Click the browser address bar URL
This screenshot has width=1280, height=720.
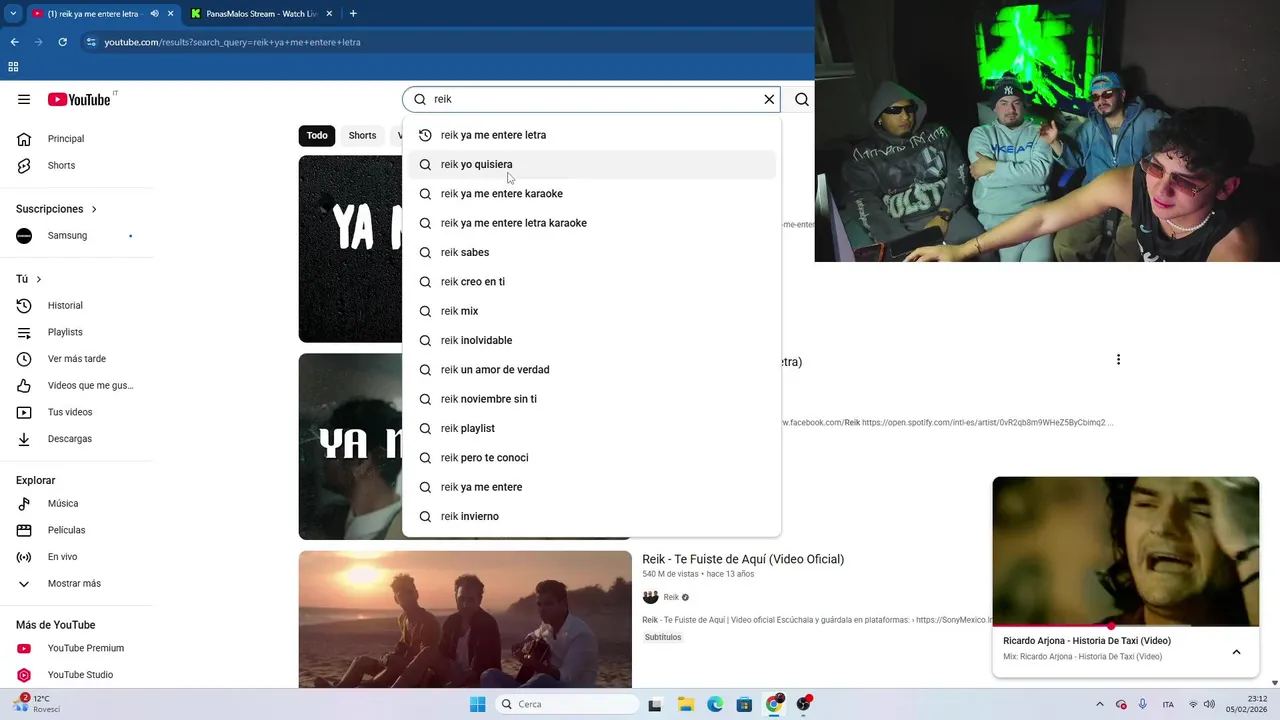(x=232, y=42)
